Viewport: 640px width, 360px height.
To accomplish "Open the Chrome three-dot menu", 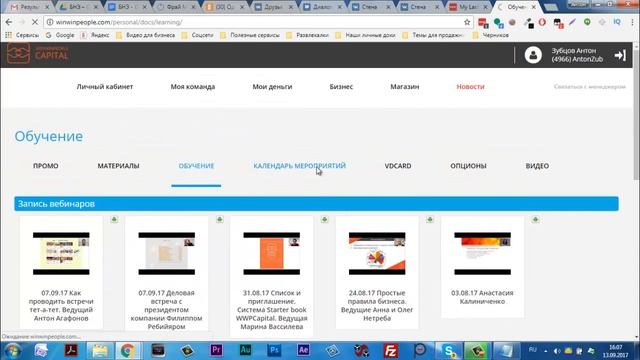I will (x=632, y=22).
